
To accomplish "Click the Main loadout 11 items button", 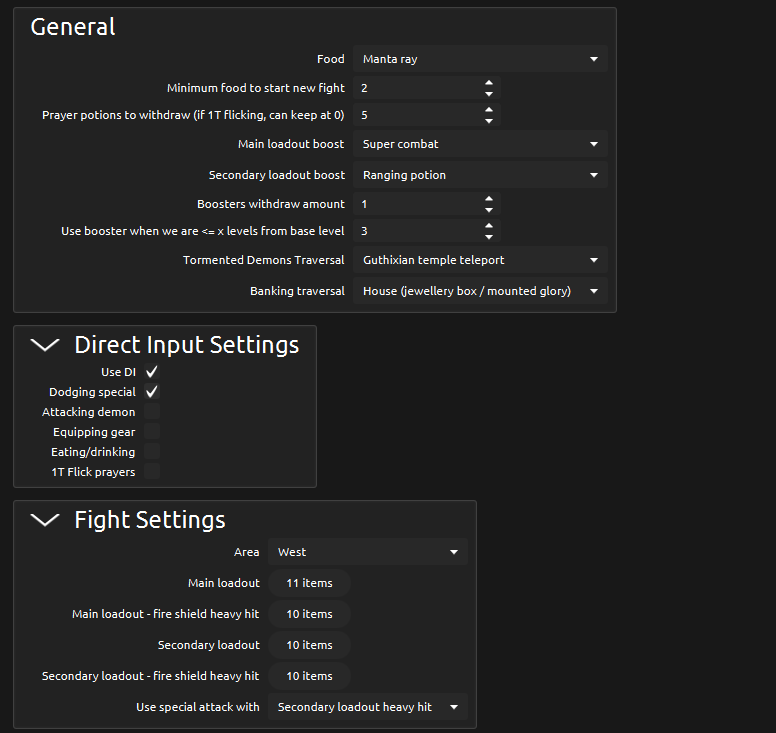I will 309,583.
